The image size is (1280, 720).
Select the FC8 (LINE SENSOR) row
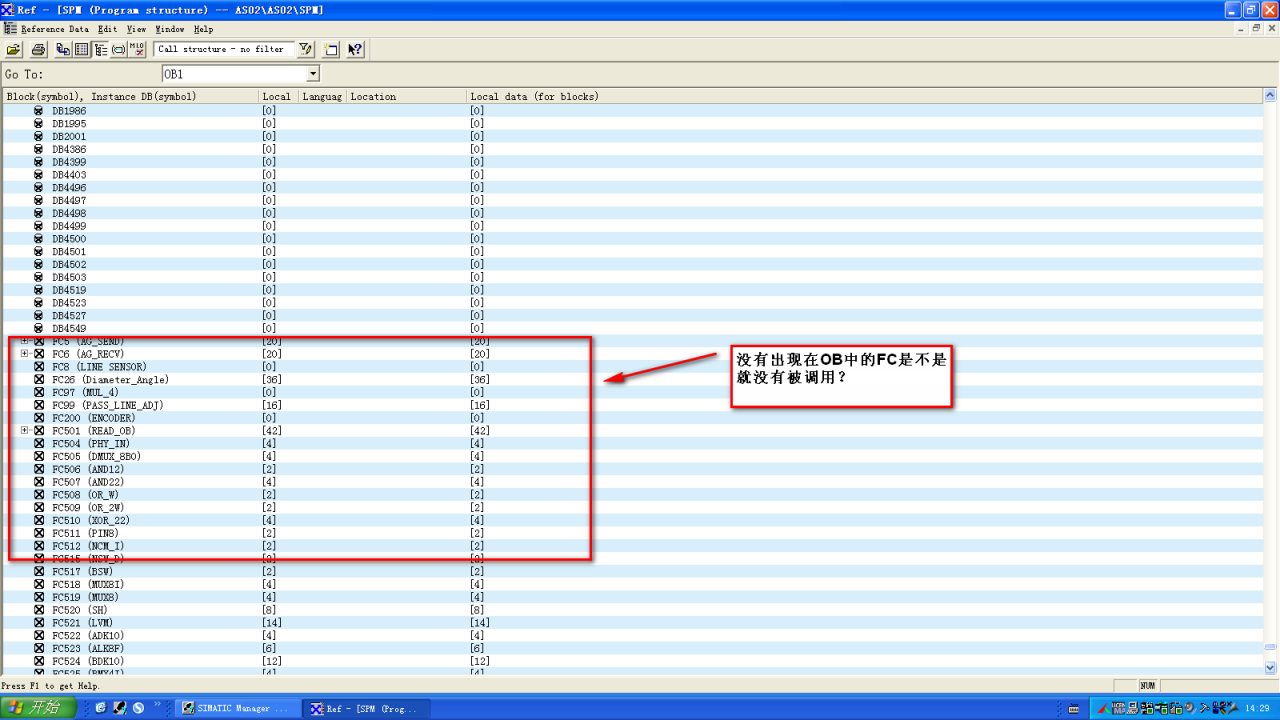click(632, 367)
